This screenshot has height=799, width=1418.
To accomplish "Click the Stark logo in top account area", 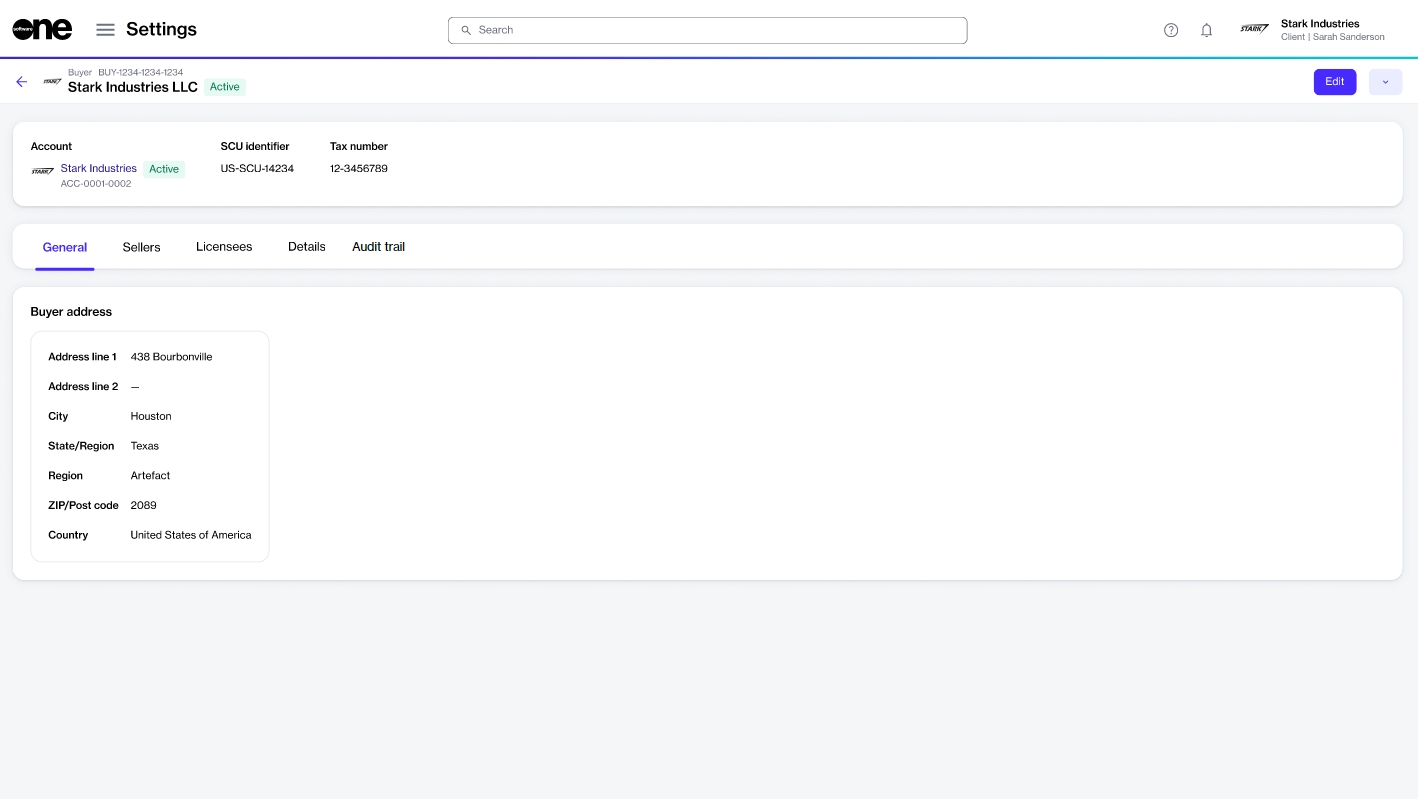I will (1254, 29).
